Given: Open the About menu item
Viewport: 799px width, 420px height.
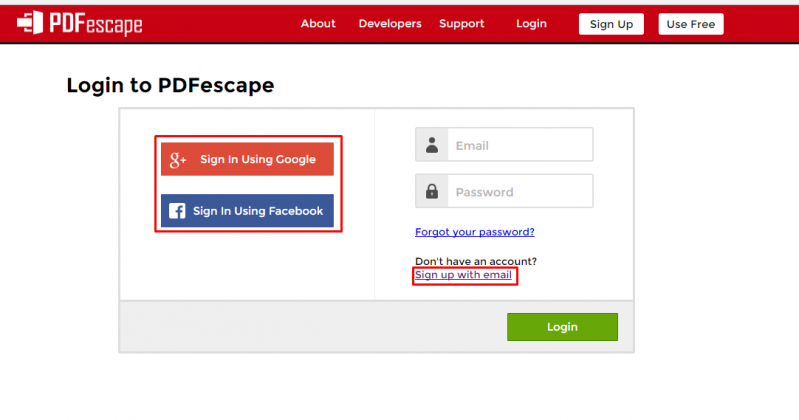Looking at the screenshot, I should [x=318, y=23].
